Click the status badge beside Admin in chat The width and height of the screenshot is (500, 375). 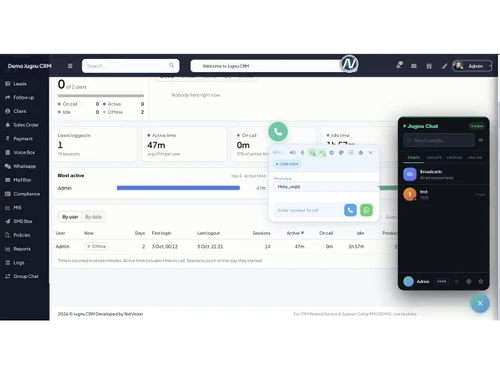[x=442, y=281]
